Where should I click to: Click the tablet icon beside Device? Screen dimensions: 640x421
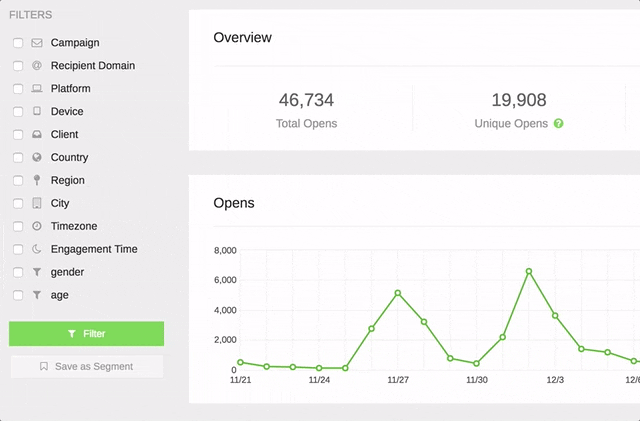tap(37, 111)
